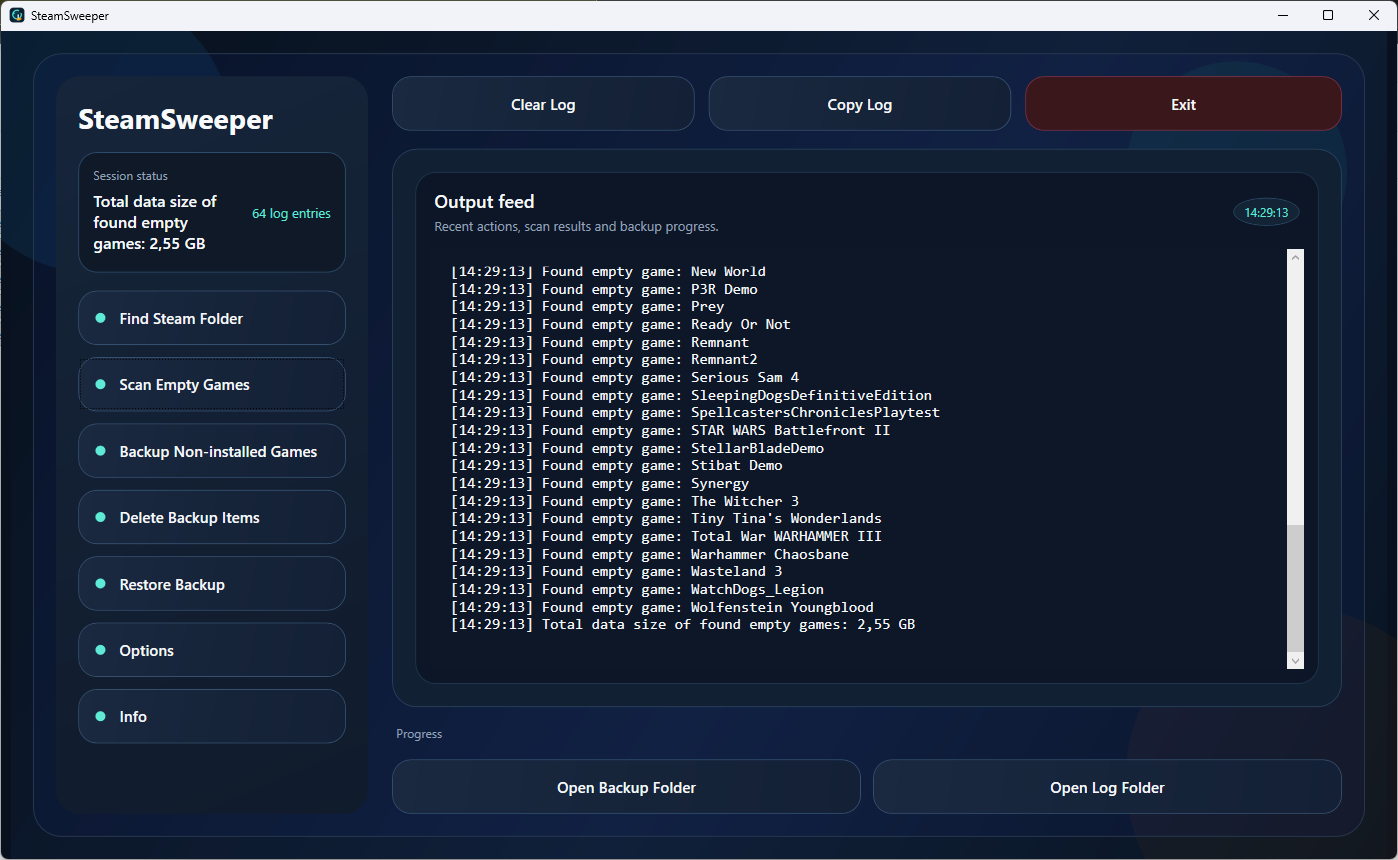Viewport: 1398px width, 860px height.
Task: Click the Session status total size text
Action: [x=155, y=222]
